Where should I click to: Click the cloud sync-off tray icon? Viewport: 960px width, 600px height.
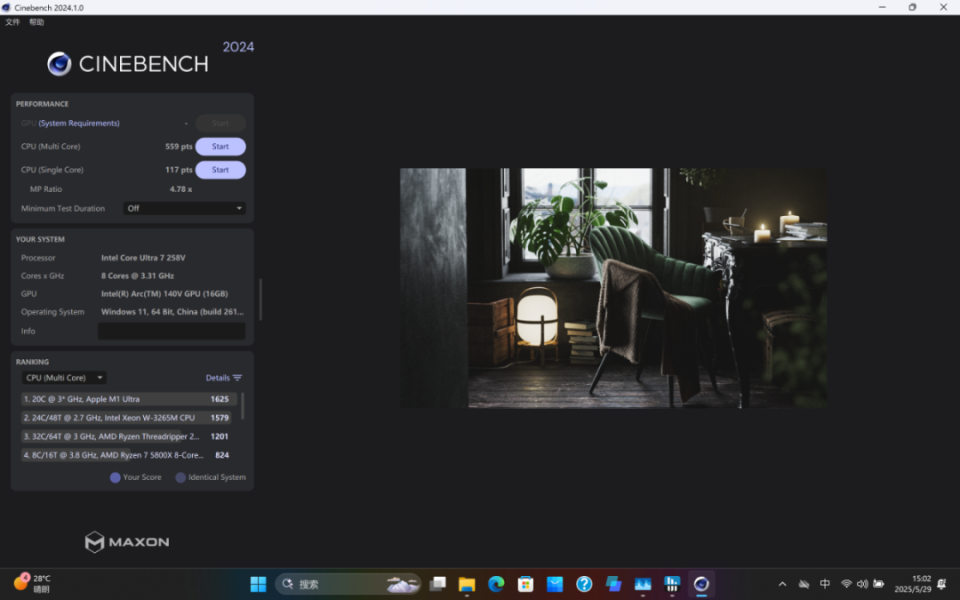[x=804, y=584]
